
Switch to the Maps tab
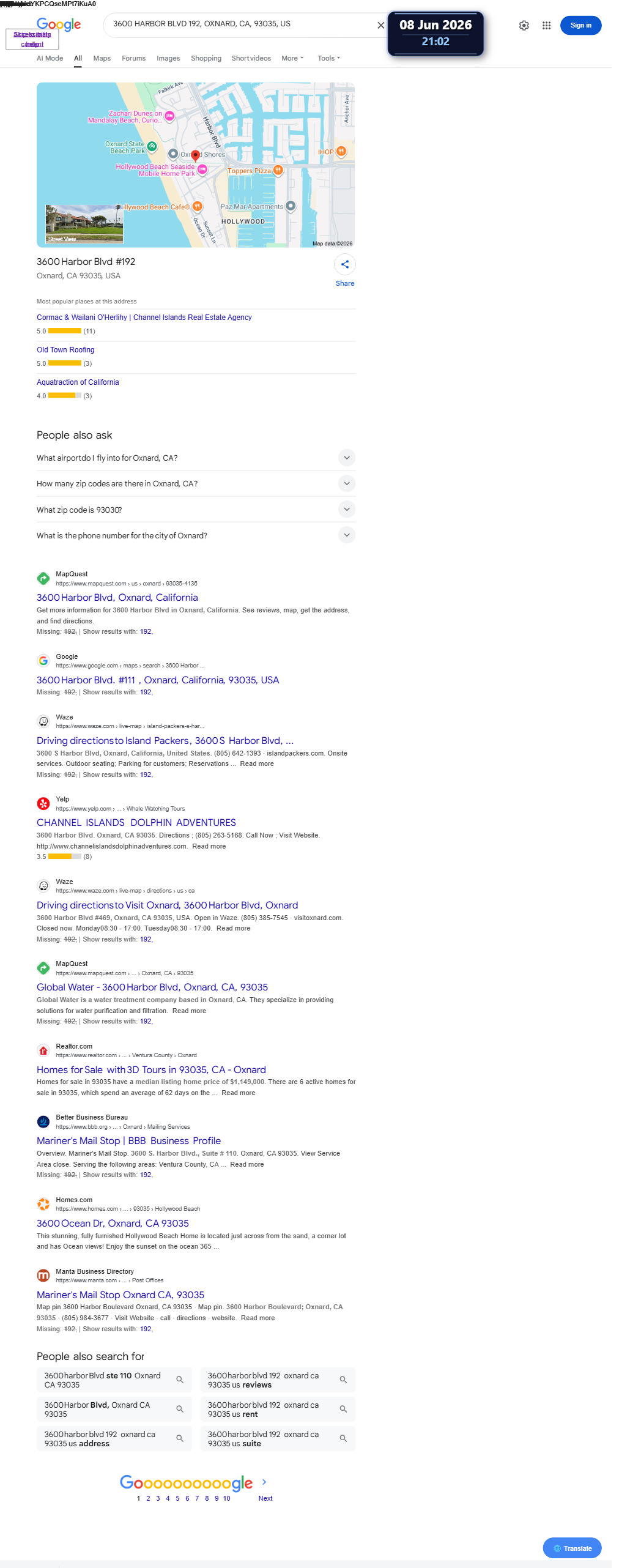(102, 58)
